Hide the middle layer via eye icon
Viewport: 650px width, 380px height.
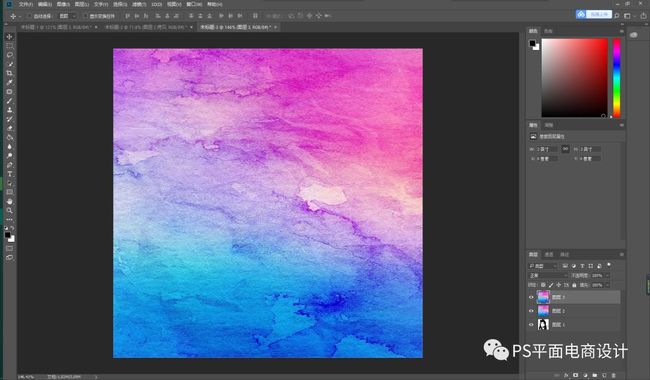531,311
